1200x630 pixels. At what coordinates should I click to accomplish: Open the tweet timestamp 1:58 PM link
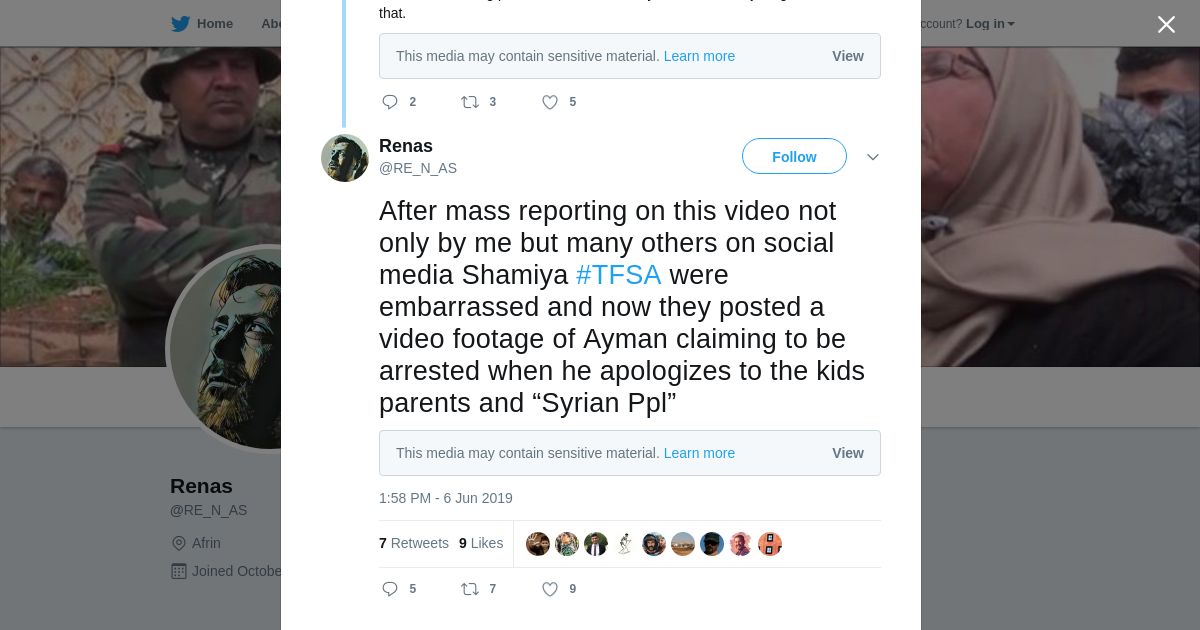pos(445,498)
